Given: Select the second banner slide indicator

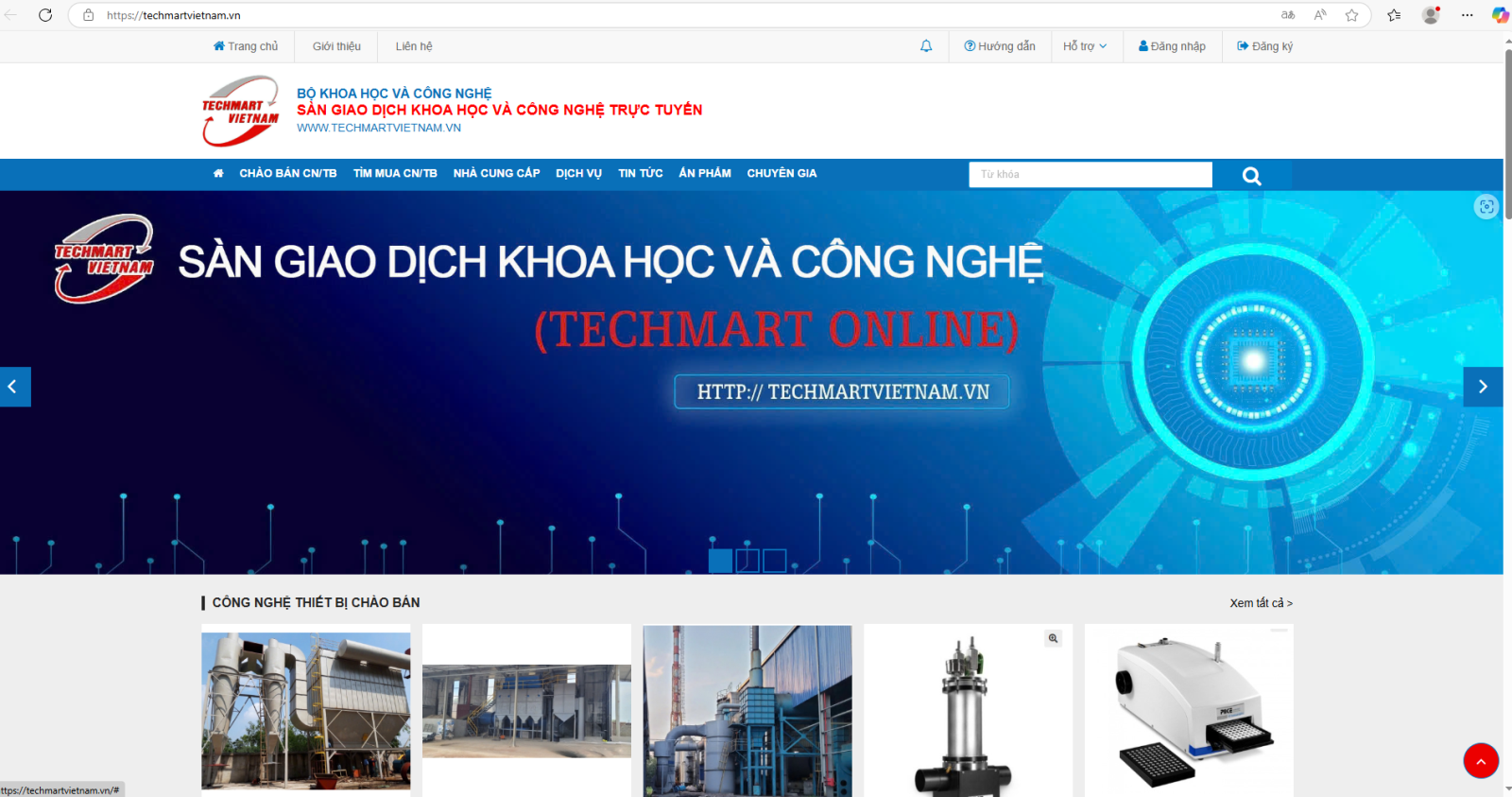Looking at the screenshot, I should pyautogui.click(x=747, y=561).
